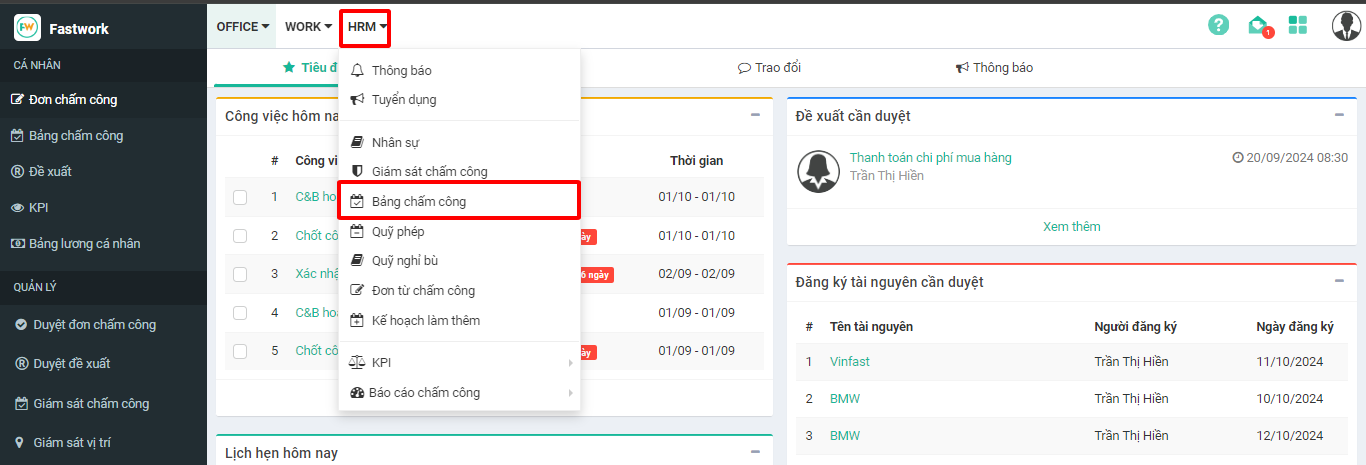
Task: Open the notification inbox icon with badge
Action: [x=1258, y=26]
